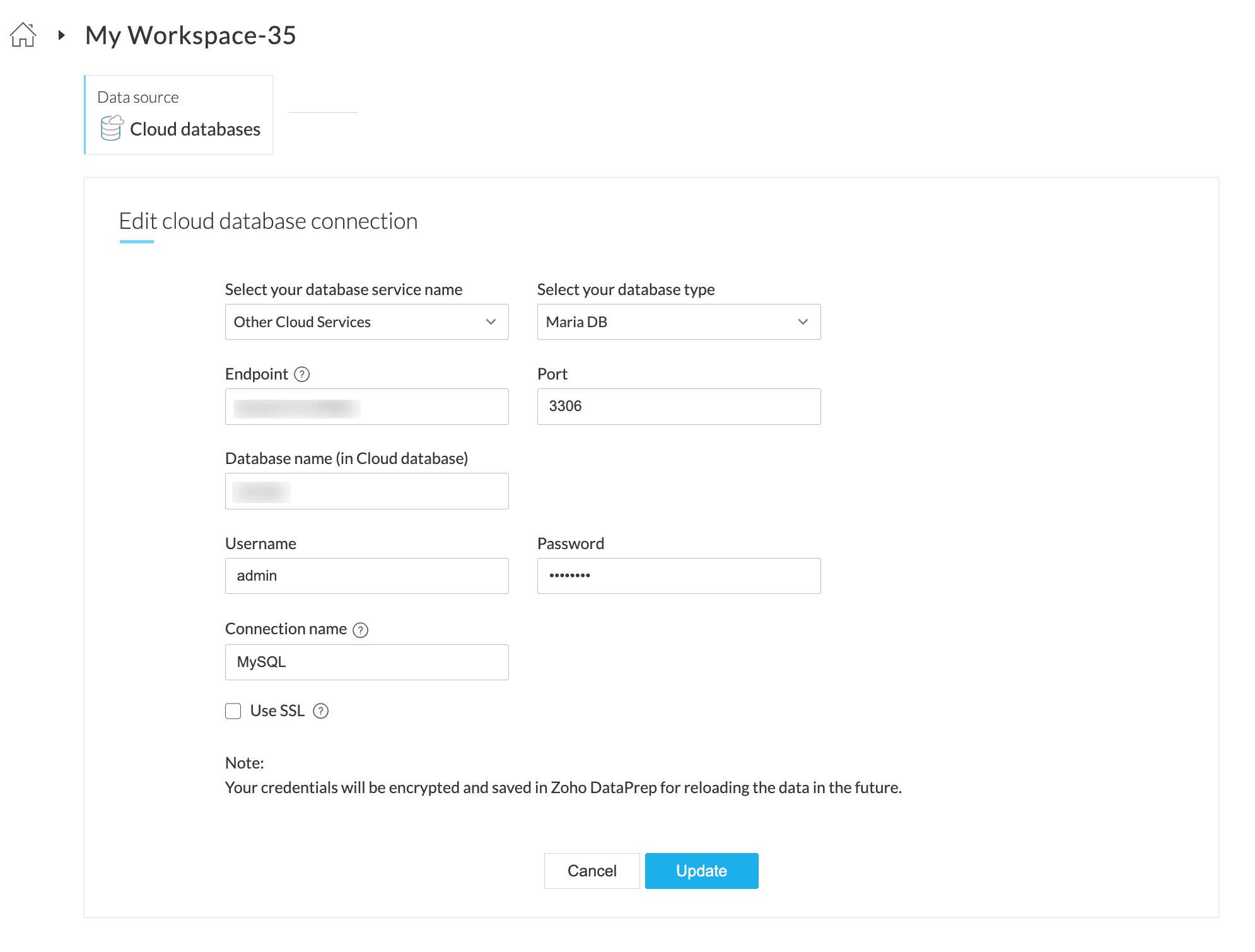Select the Data source Cloud databases tab
Screen dimensions: 1255x952
[x=178, y=115]
